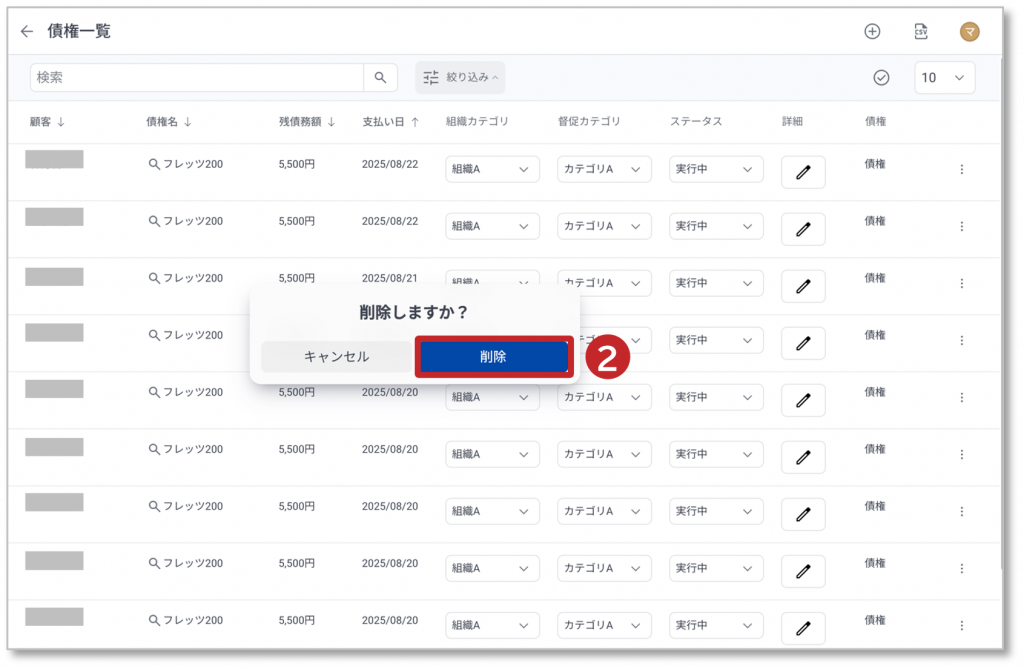Sort by 顧客 column header
Screen dimensions: 1024x669
point(47,122)
